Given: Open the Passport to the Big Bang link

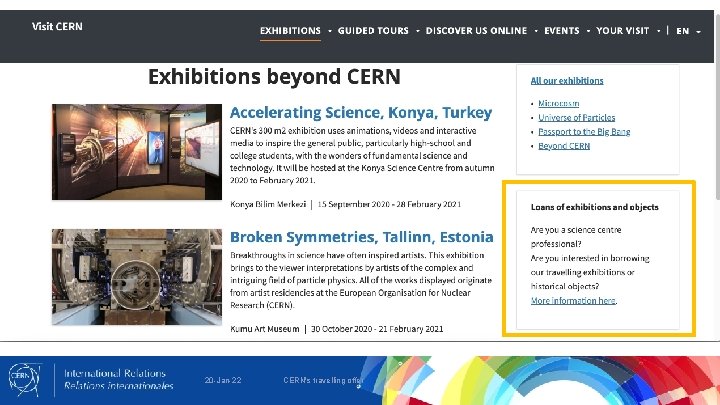Looking at the screenshot, I should [x=584, y=132].
